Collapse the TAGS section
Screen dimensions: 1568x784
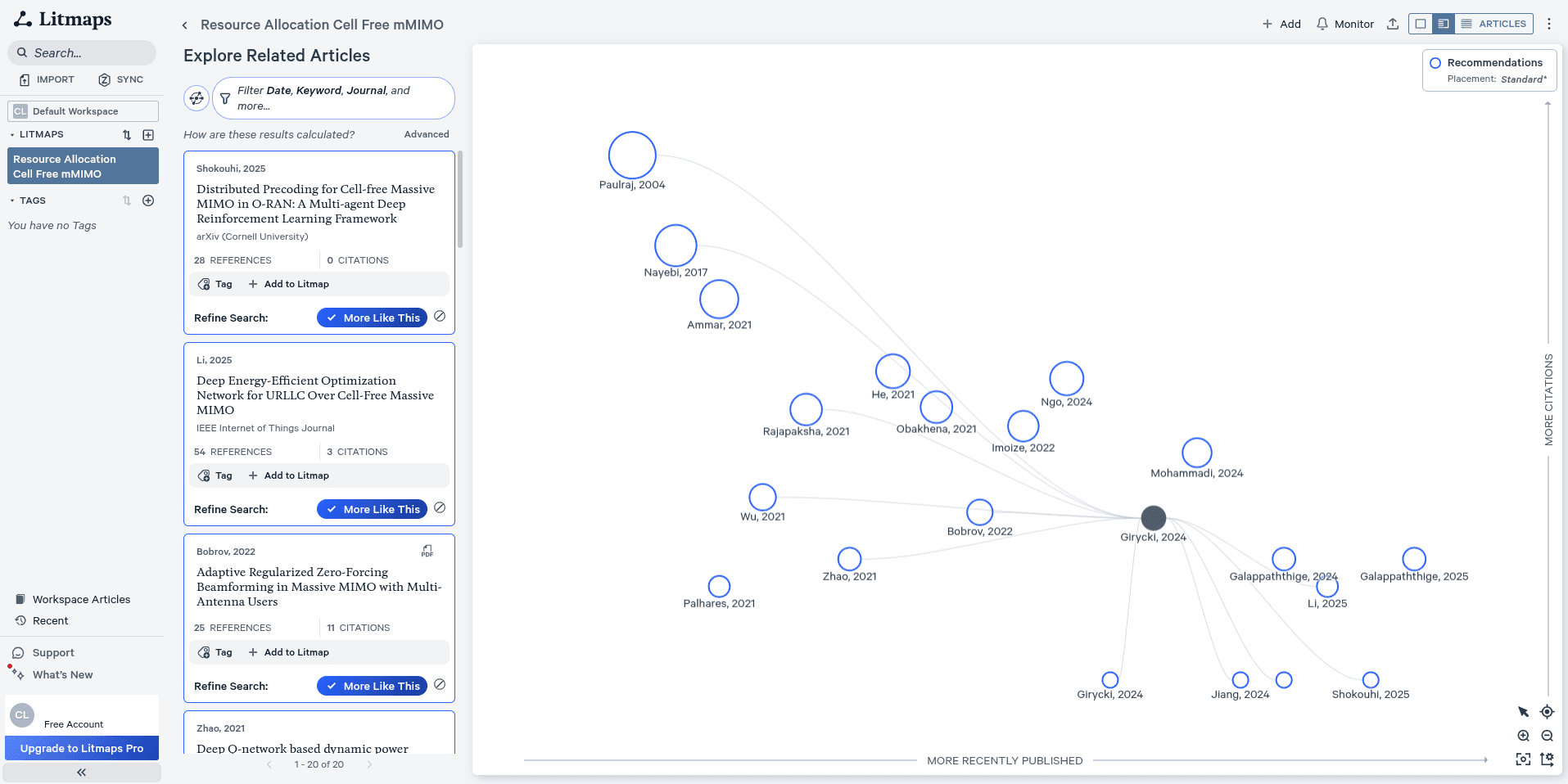[x=11, y=201]
